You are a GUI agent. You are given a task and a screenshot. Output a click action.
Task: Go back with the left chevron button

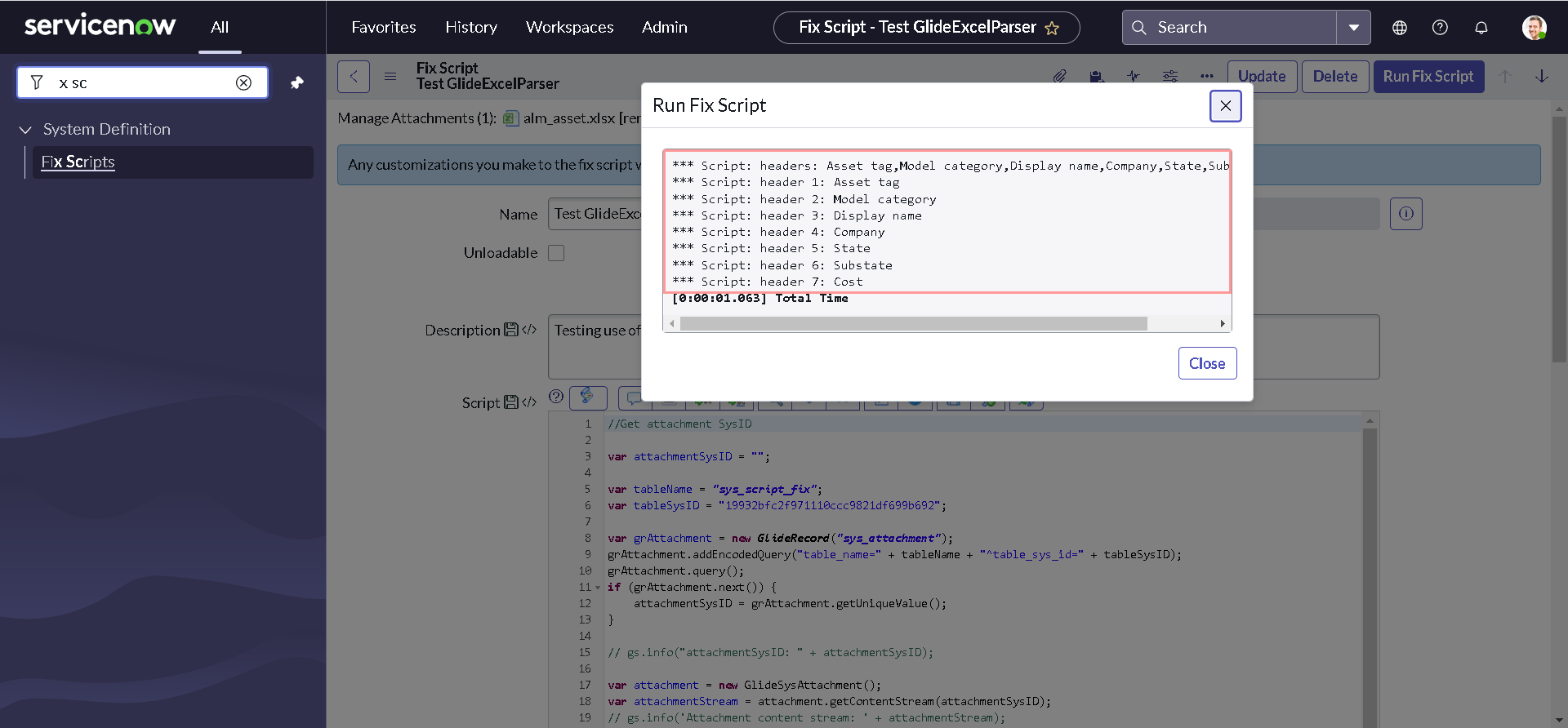tap(354, 77)
